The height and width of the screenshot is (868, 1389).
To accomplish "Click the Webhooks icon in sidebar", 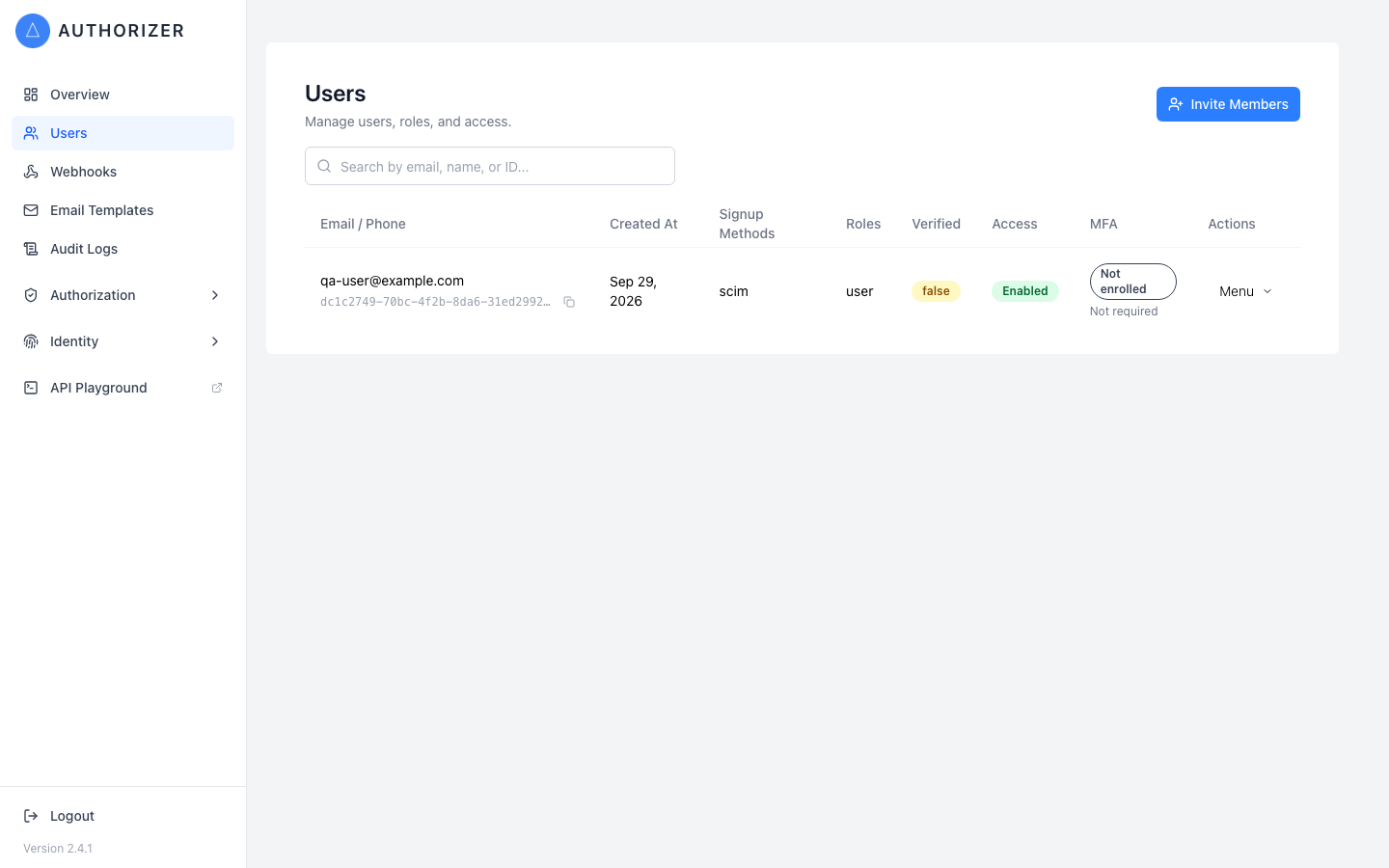I will tap(31, 172).
